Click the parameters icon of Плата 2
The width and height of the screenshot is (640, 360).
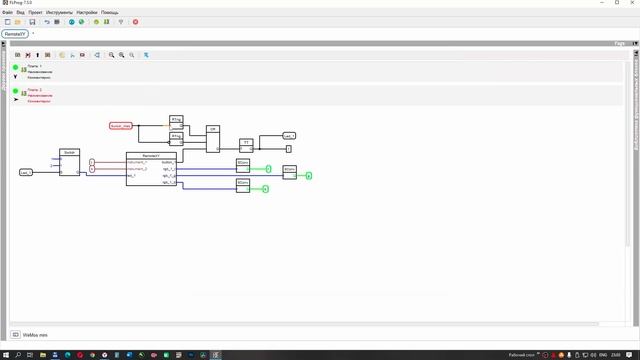click(x=24, y=93)
